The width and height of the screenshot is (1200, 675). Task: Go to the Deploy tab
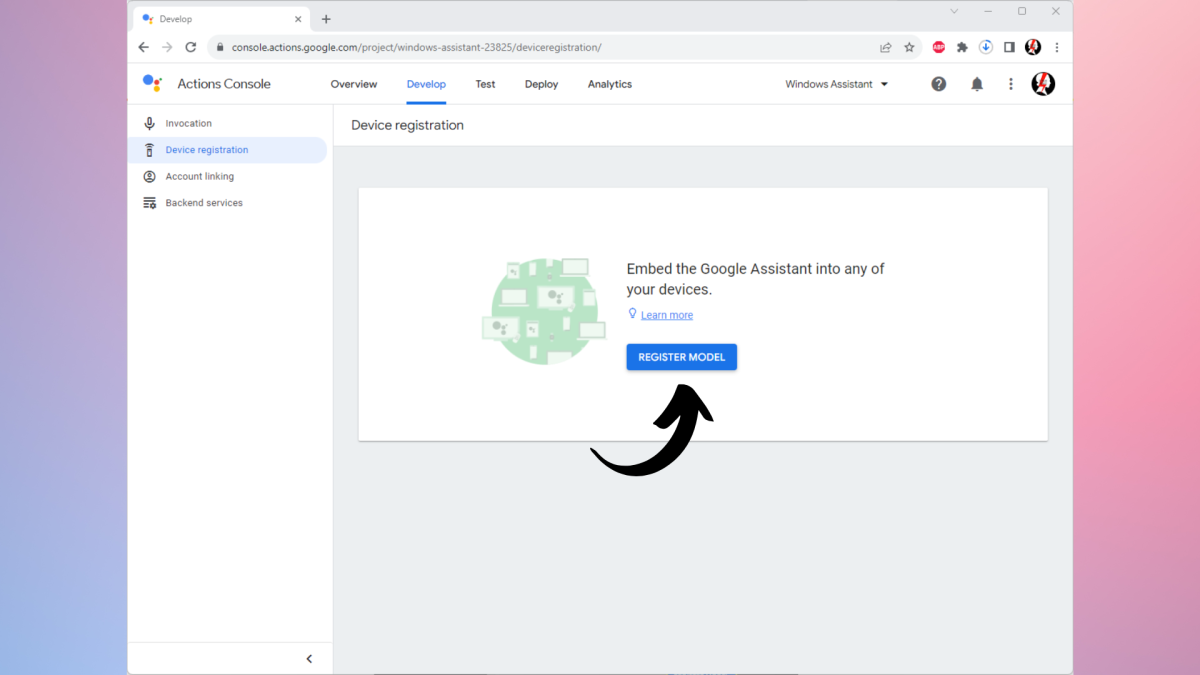(x=541, y=84)
